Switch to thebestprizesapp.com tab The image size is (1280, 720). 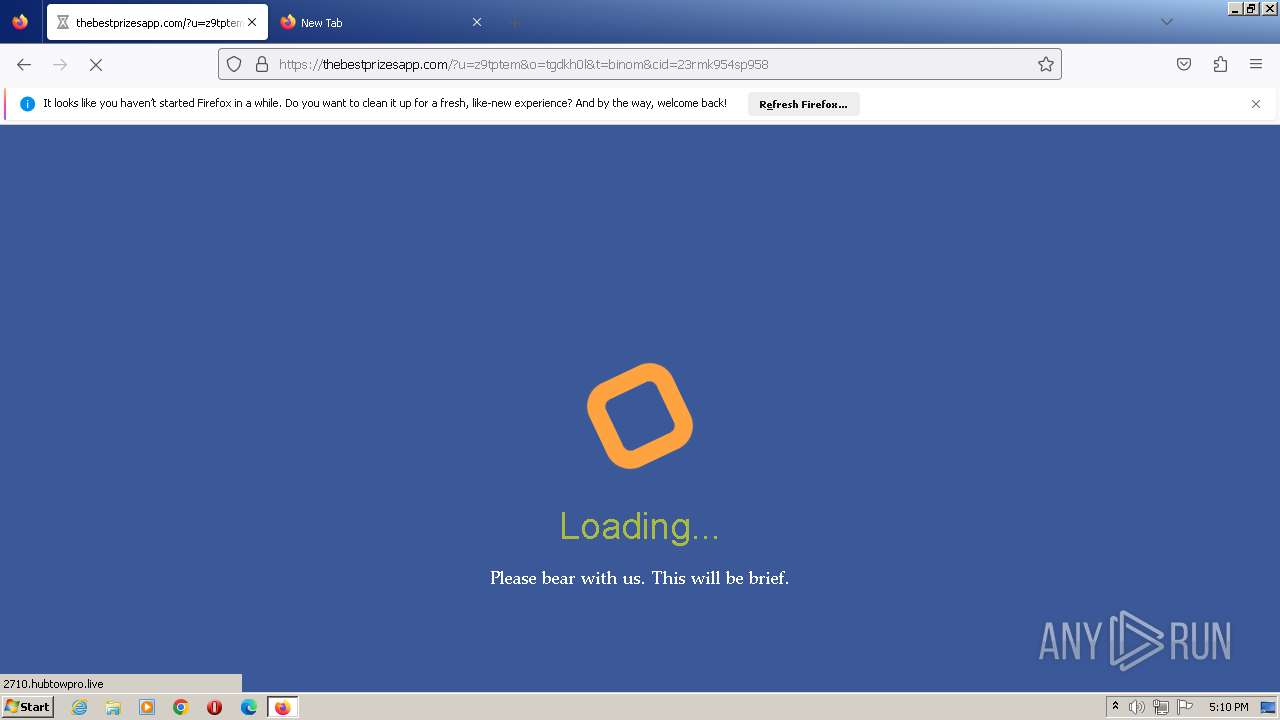click(x=157, y=22)
